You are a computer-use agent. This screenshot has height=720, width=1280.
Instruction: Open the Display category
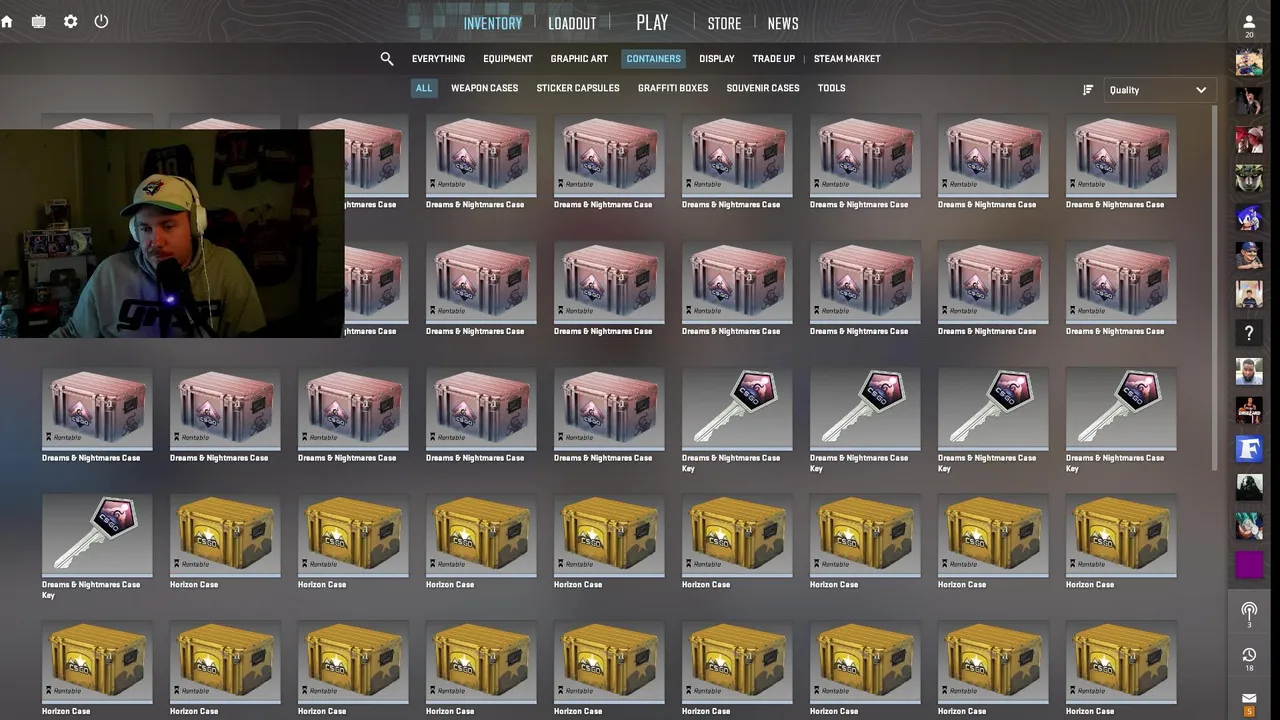pos(717,59)
